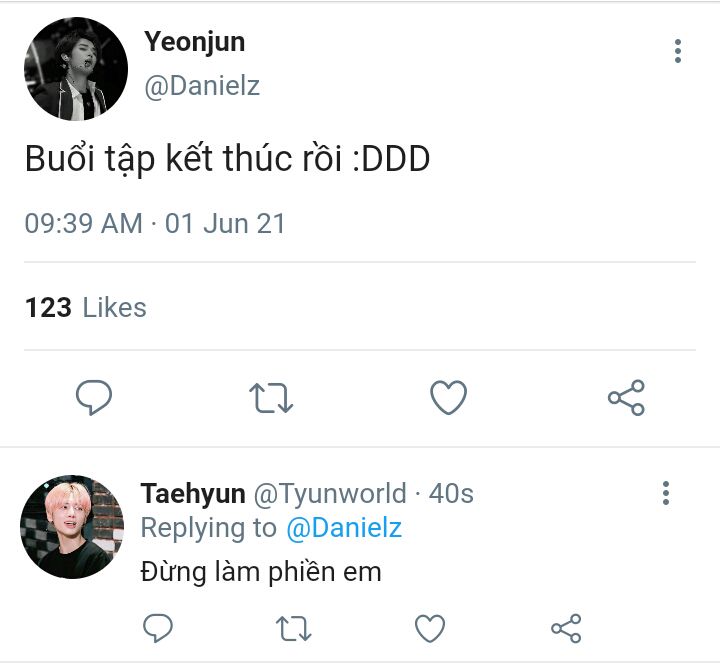The height and width of the screenshot is (664, 720).
Task: Retweet Yeonjun's main tweet
Action: (x=271, y=398)
